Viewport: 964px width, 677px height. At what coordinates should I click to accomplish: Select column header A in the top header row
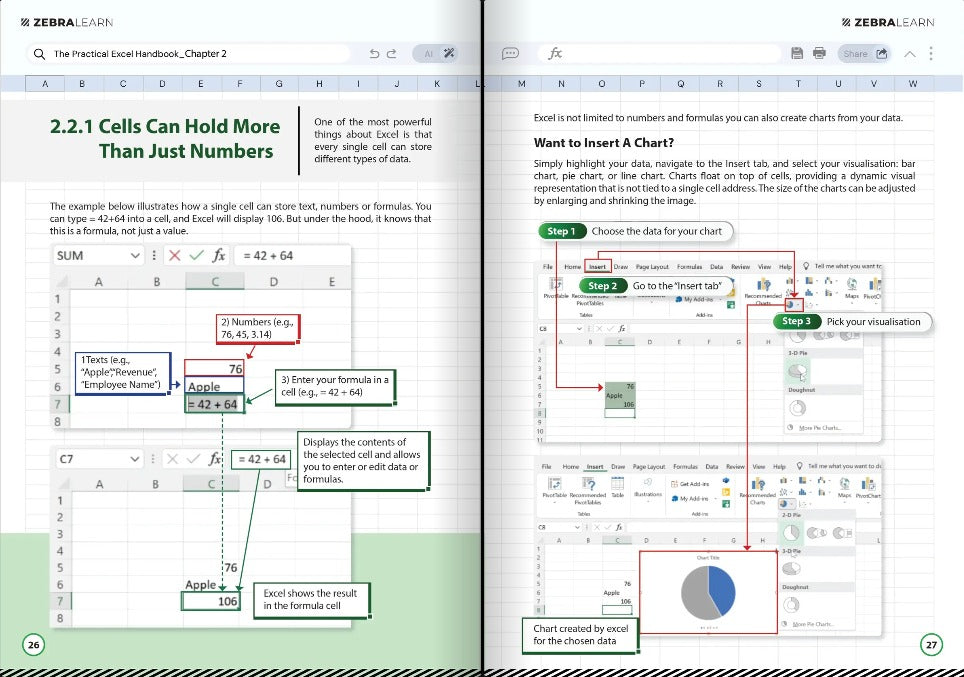point(45,84)
